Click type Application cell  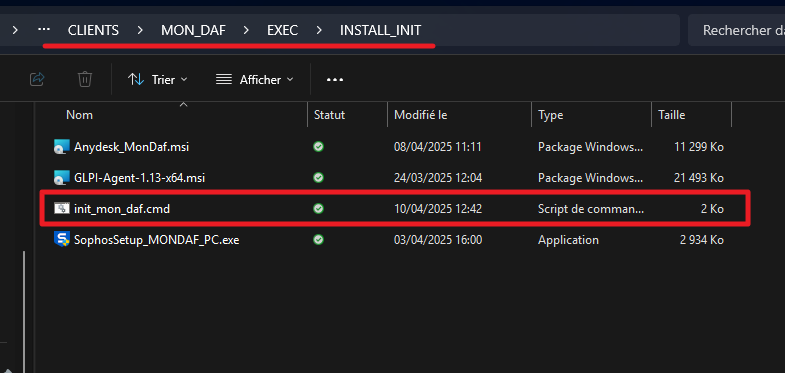568,240
